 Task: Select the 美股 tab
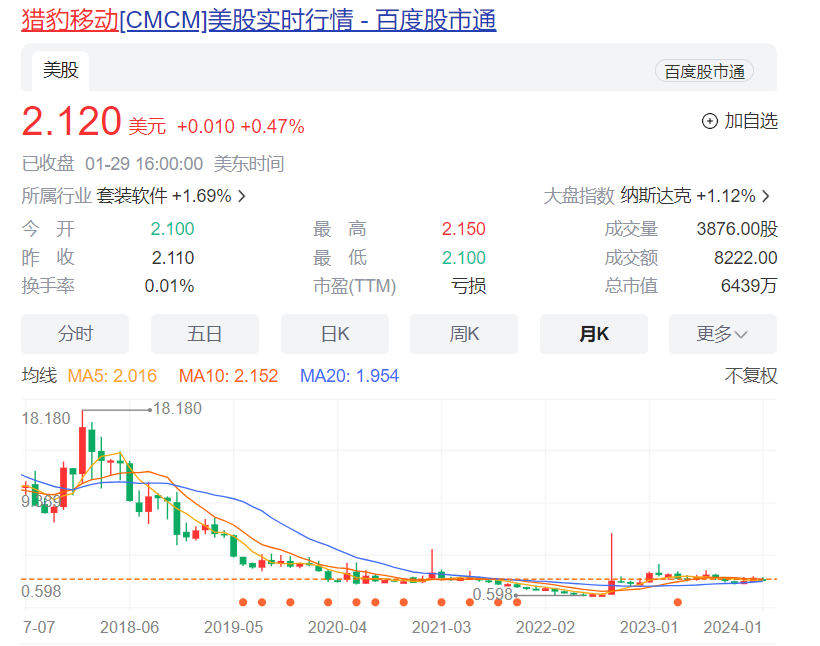[x=61, y=70]
